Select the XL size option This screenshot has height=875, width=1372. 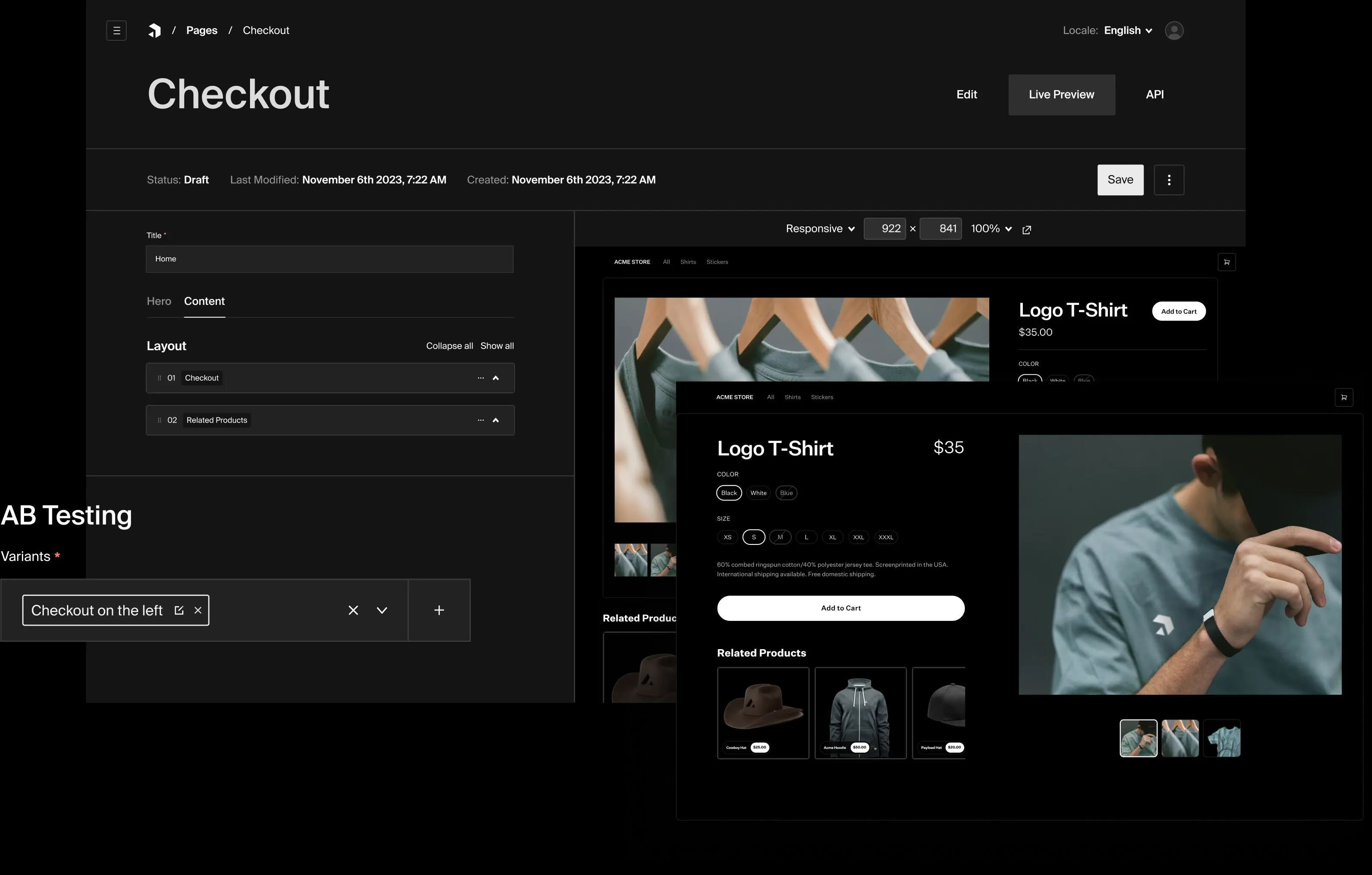click(x=832, y=537)
